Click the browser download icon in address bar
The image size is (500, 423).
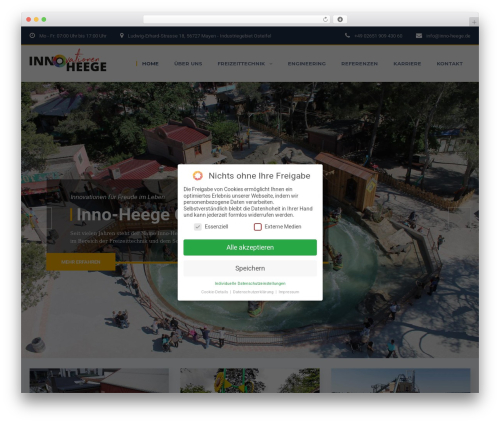(x=340, y=20)
